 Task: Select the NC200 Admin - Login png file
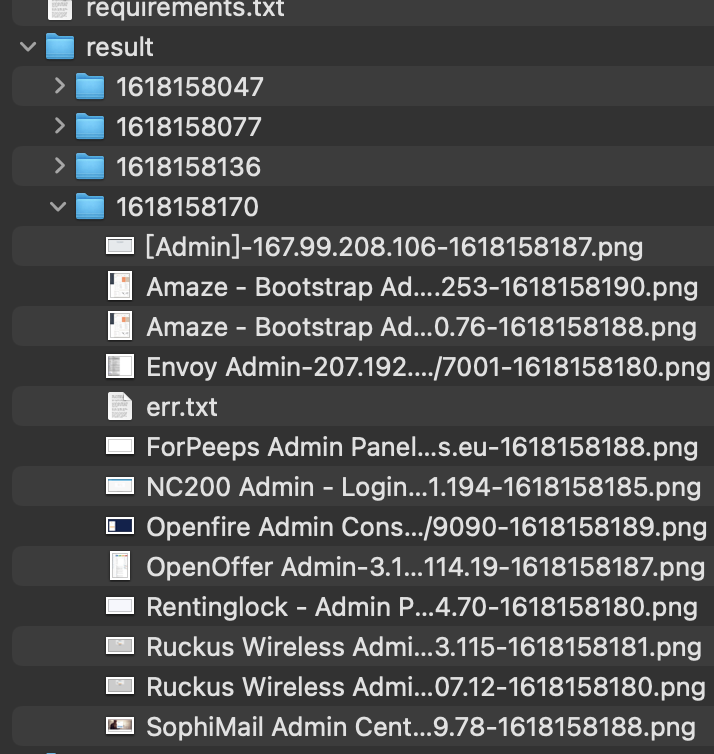pos(423,487)
